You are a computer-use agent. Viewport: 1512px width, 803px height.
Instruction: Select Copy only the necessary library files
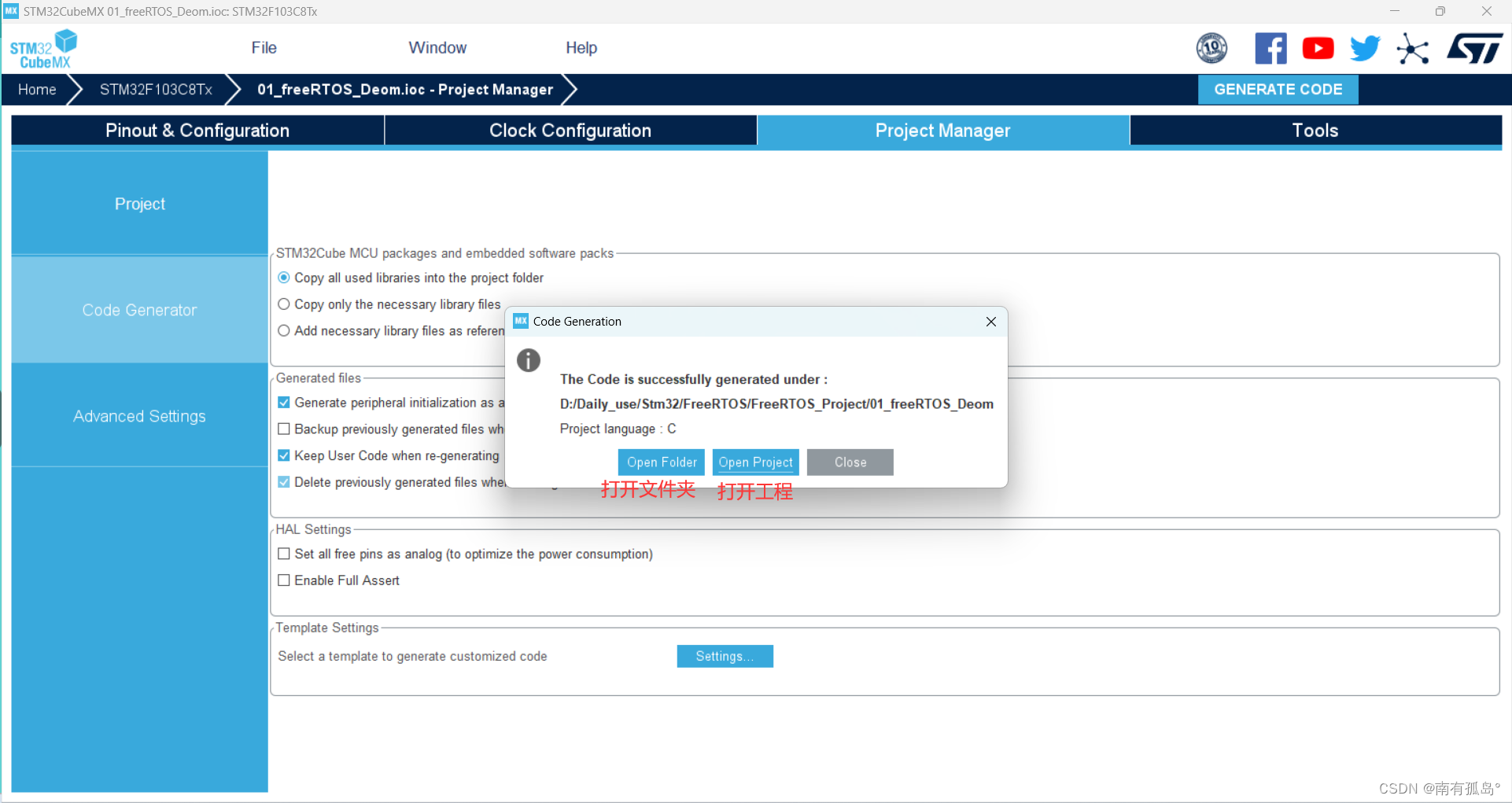(x=284, y=304)
